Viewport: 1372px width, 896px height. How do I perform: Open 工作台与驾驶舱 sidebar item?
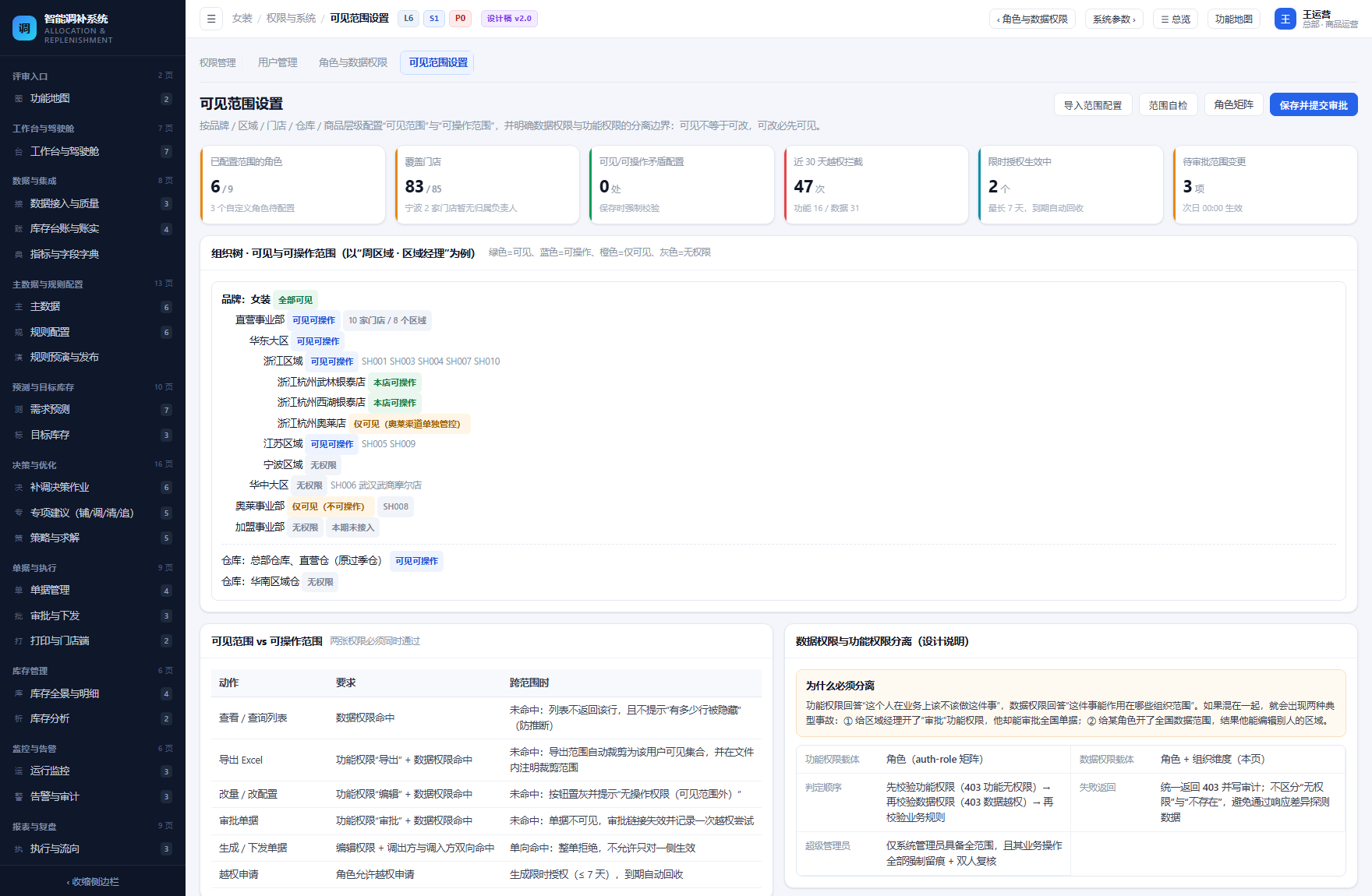(93, 152)
